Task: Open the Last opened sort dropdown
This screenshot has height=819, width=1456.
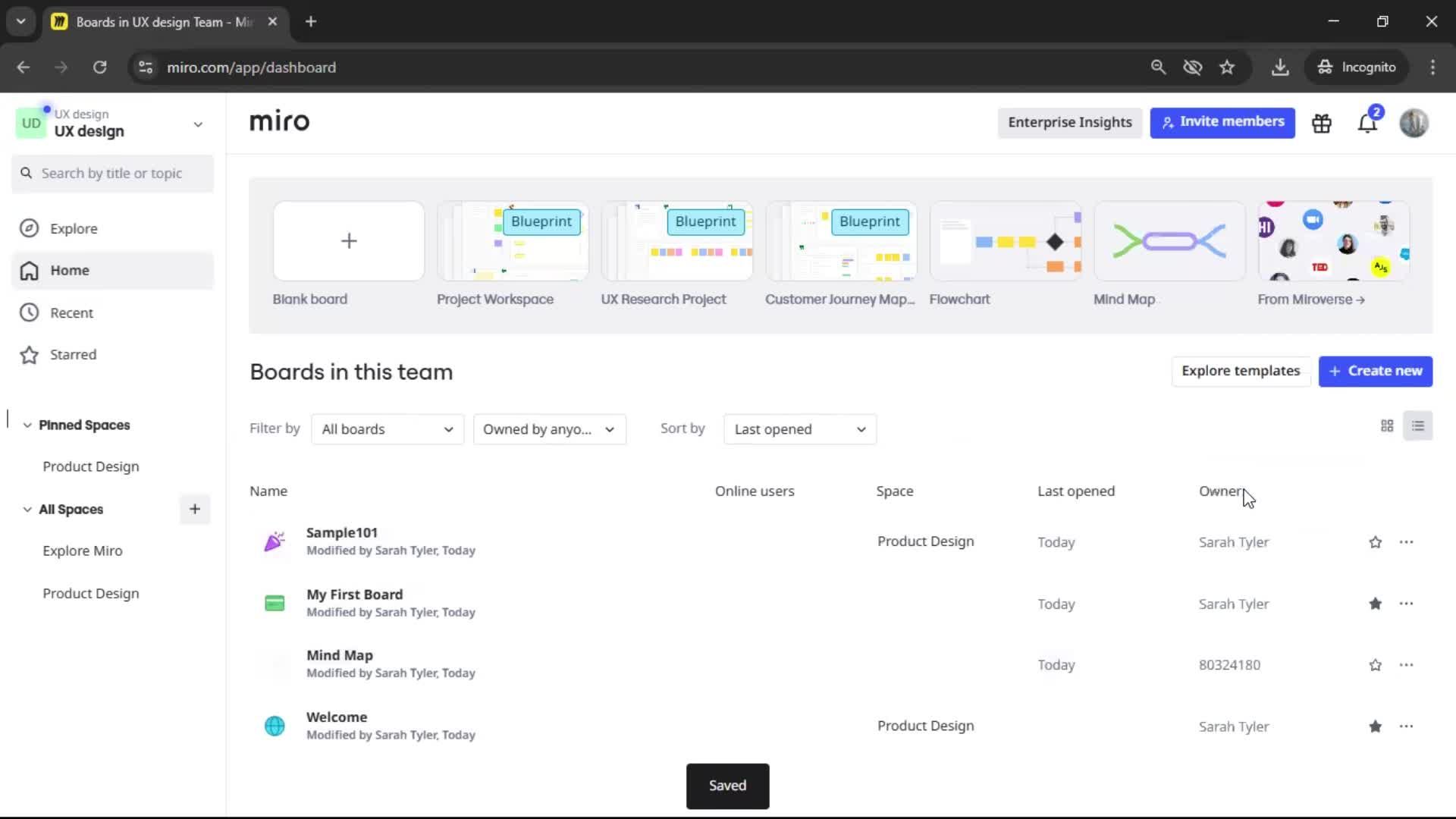Action: click(x=800, y=429)
